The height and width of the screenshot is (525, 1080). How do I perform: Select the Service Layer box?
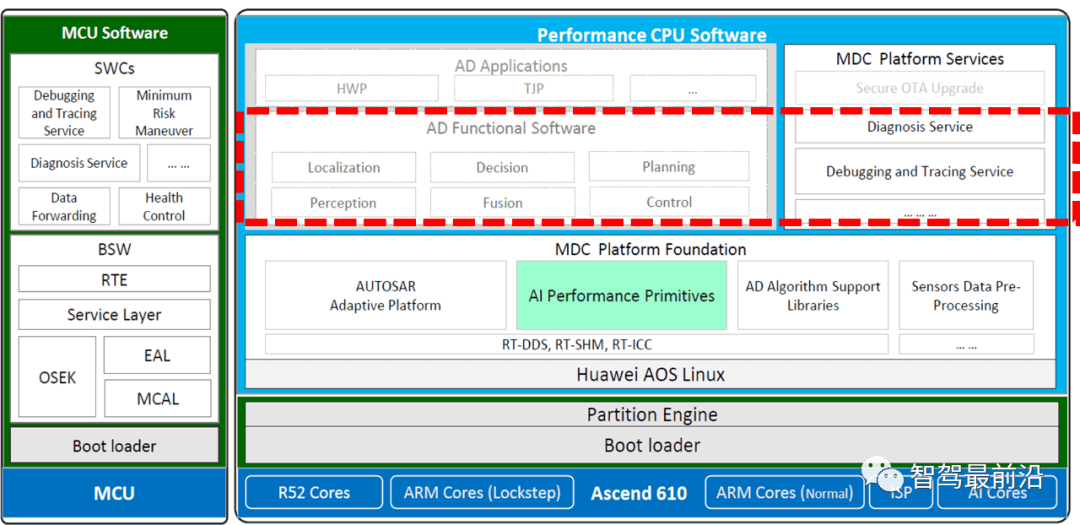click(114, 315)
